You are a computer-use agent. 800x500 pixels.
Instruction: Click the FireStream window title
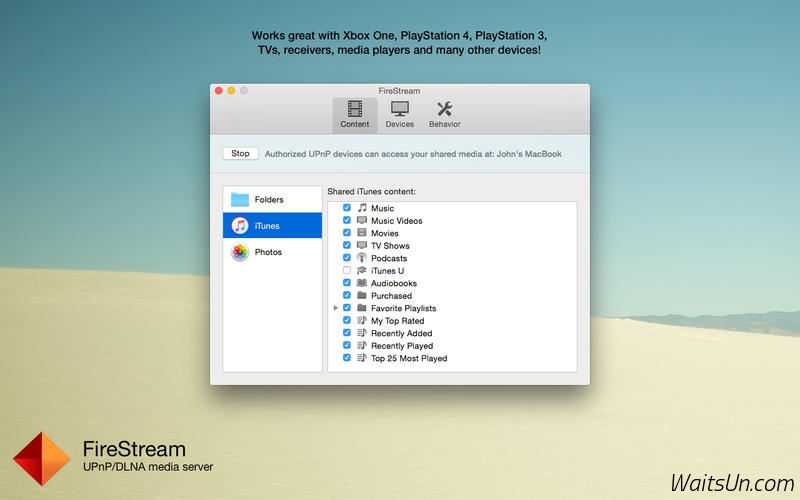pyautogui.click(x=399, y=91)
